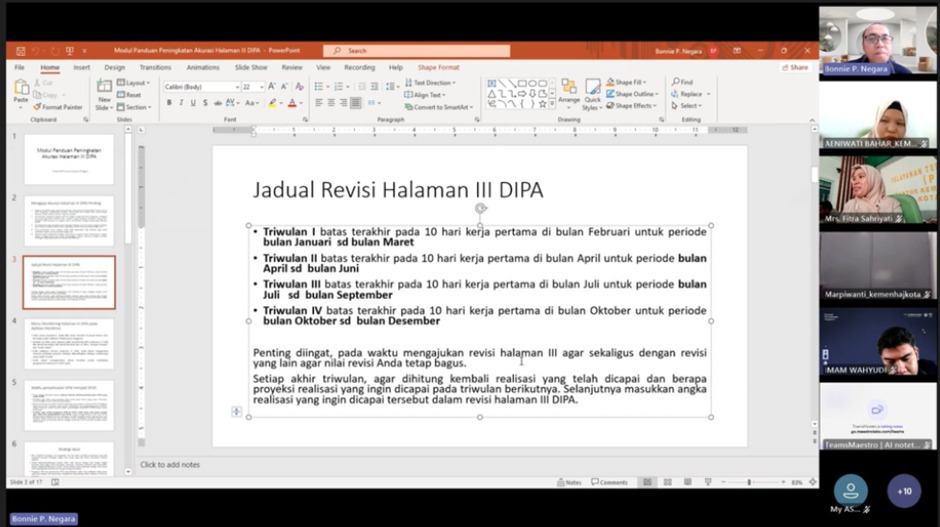The height and width of the screenshot is (527, 940).
Task: Center-align the paragraph text
Action: pyautogui.click(x=331, y=103)
